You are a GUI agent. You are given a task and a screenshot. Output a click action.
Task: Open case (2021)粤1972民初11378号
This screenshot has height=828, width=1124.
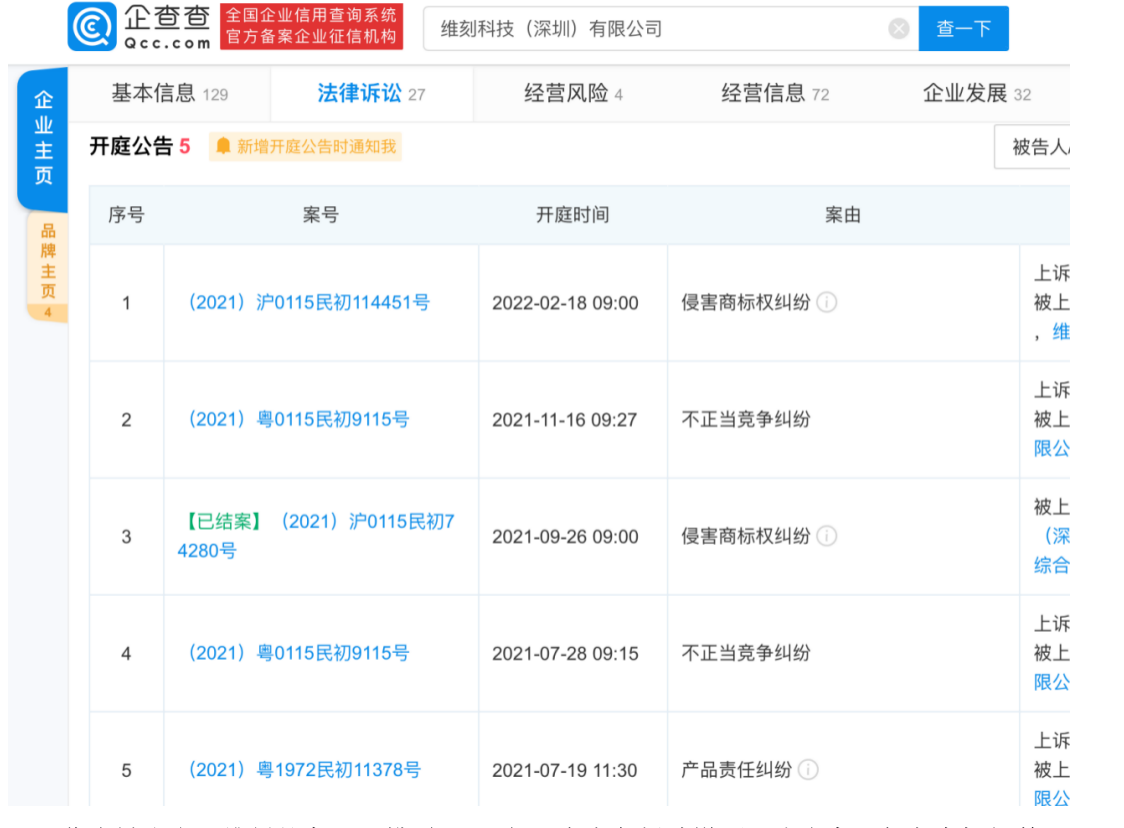click(304, 770)
